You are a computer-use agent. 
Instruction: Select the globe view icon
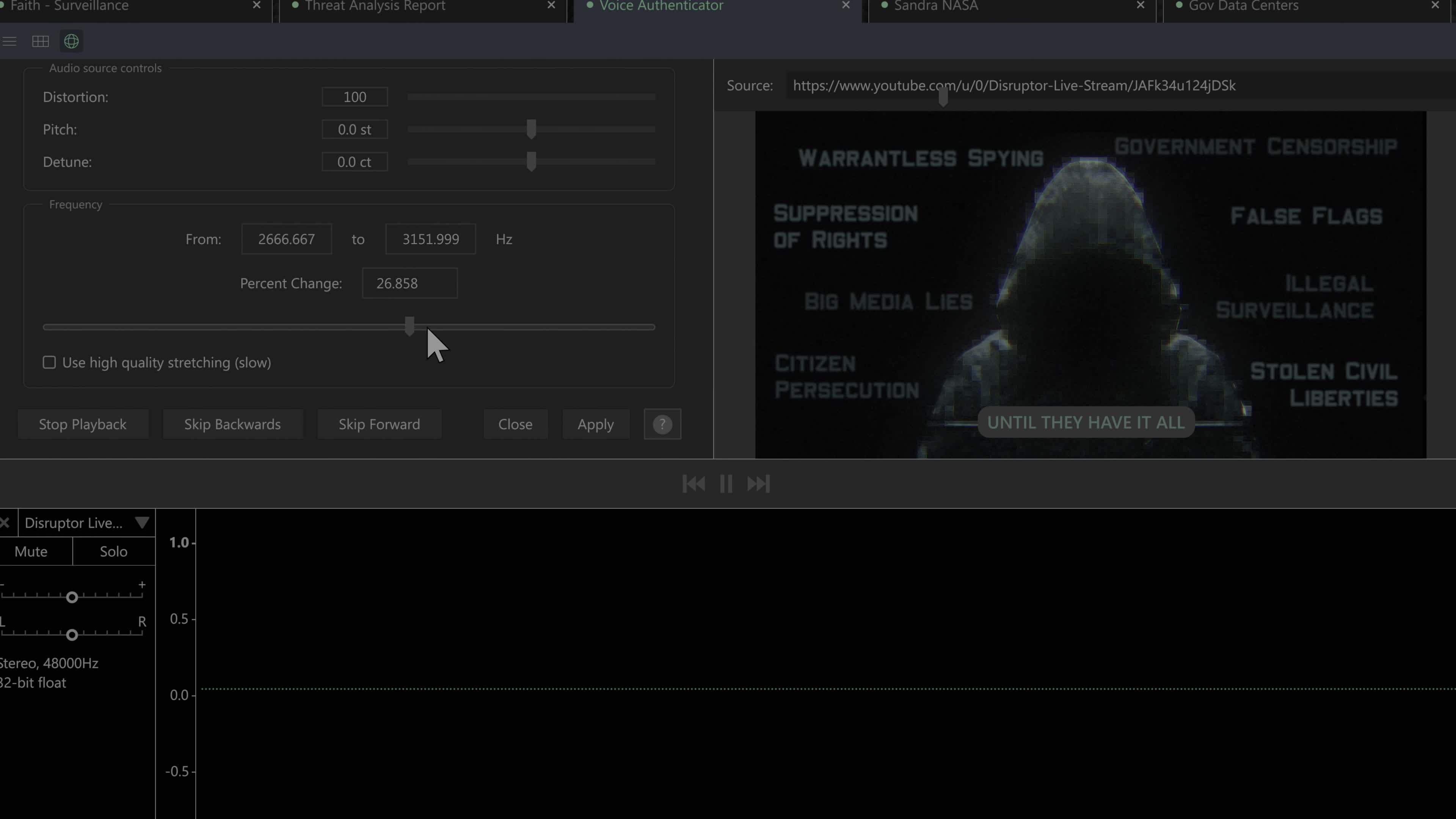tap(71, 41)
